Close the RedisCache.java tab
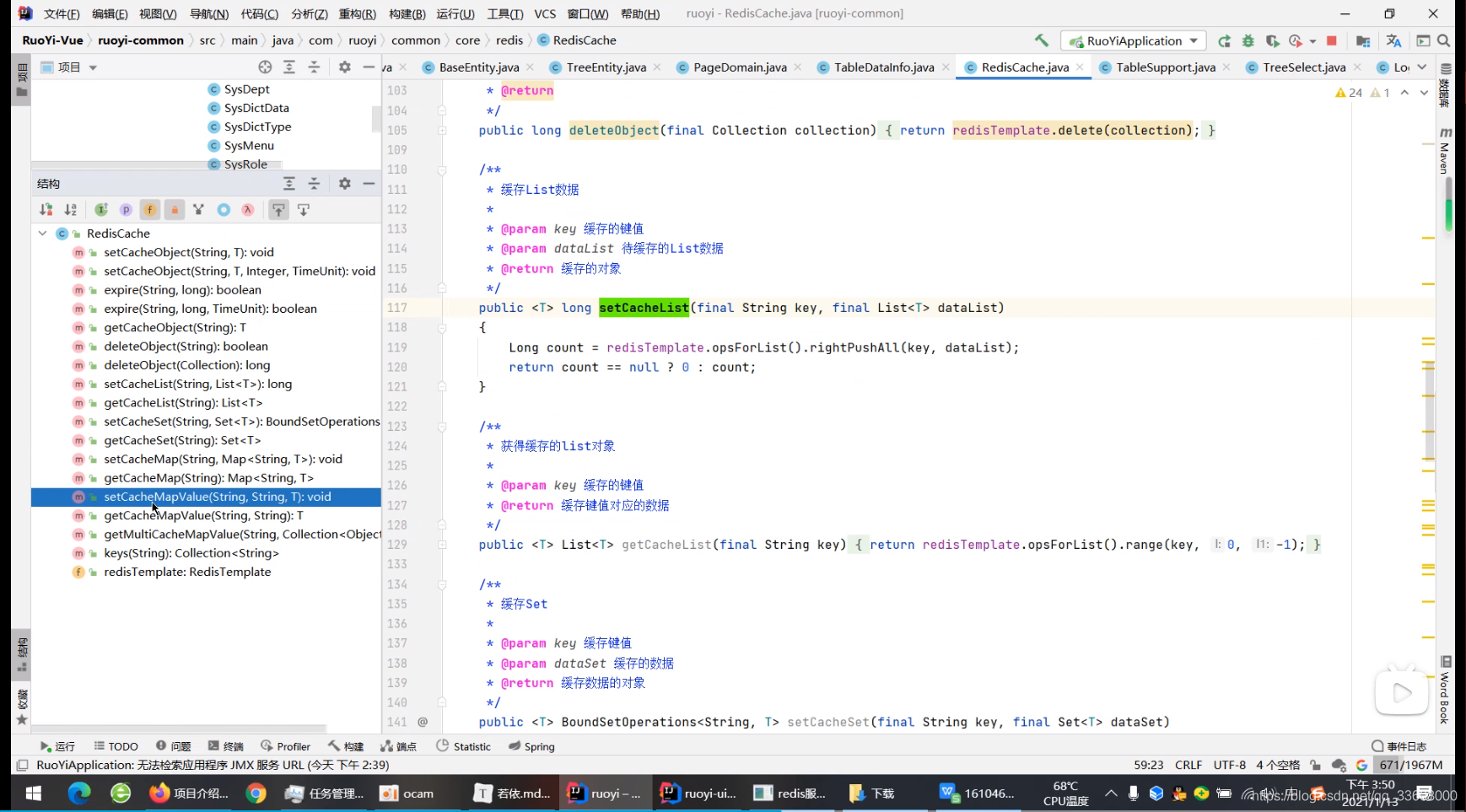Image resolution: width=1466 pixels, height=812 pixels. click(x=1080, y=67)
